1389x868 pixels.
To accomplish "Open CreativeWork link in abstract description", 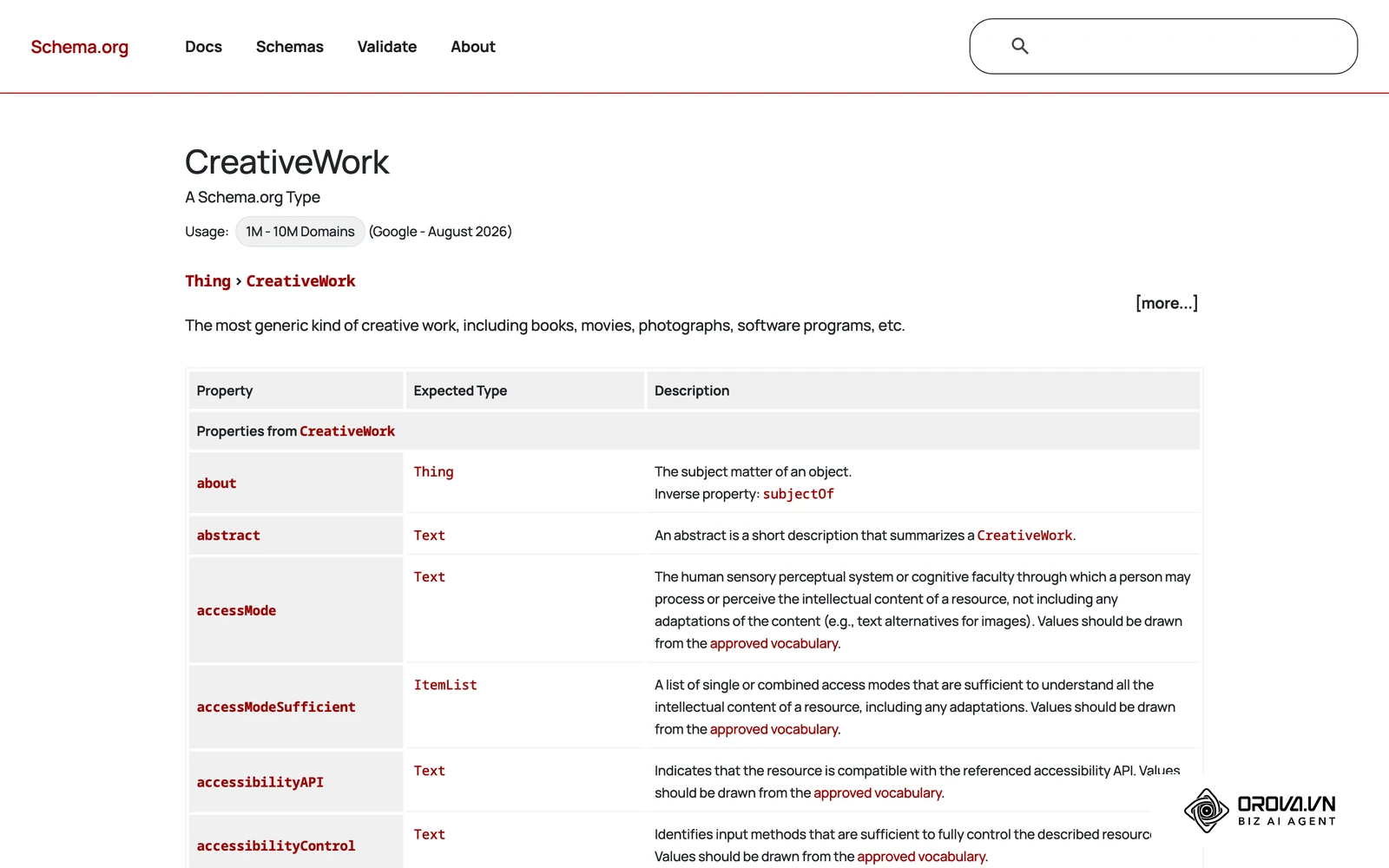I will 1024,536.
